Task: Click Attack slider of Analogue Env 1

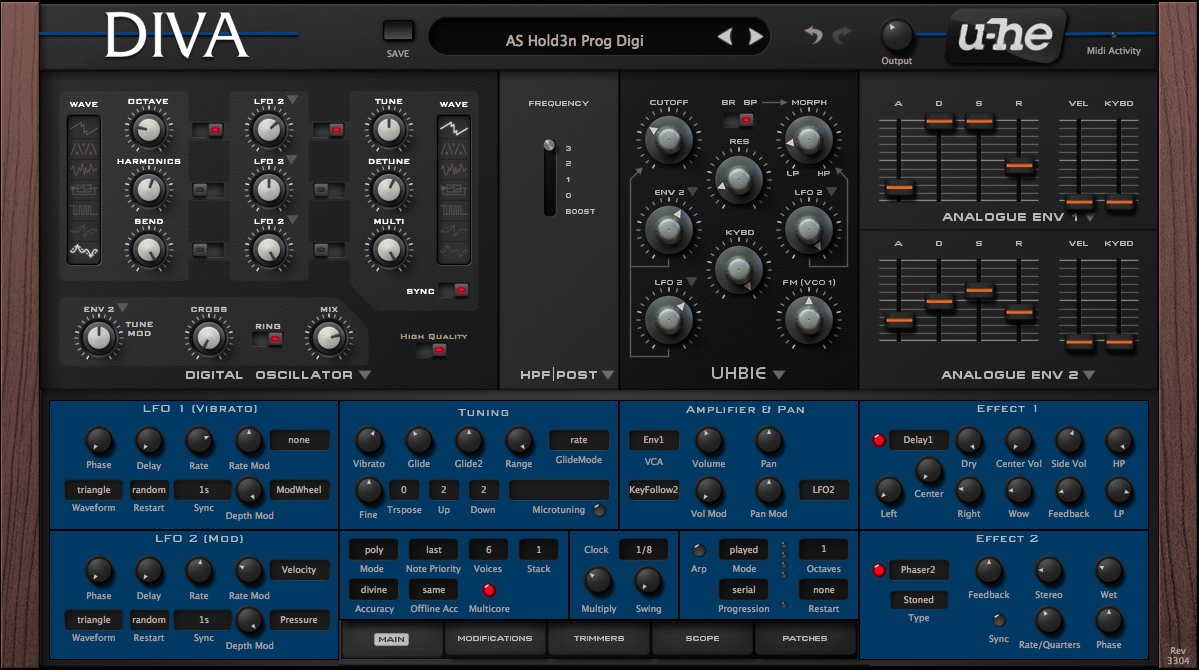Action: 899,187
